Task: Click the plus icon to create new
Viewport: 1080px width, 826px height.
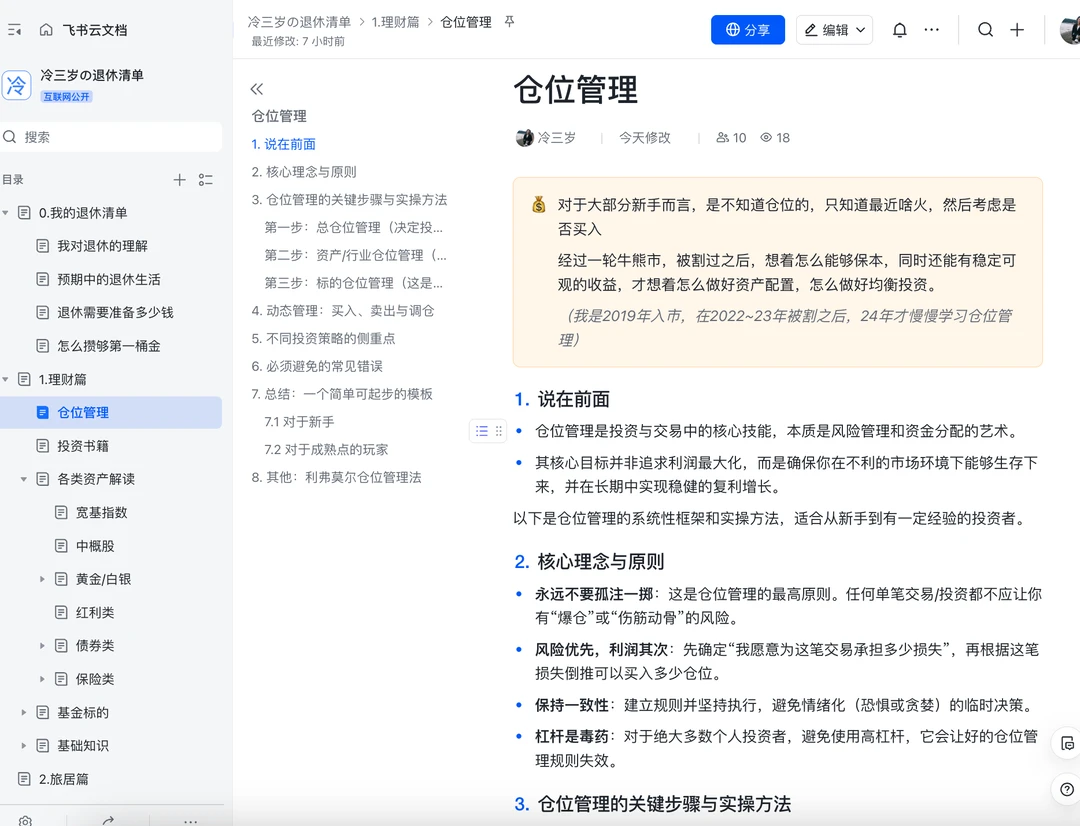Action: click(x=1017, y=30)
